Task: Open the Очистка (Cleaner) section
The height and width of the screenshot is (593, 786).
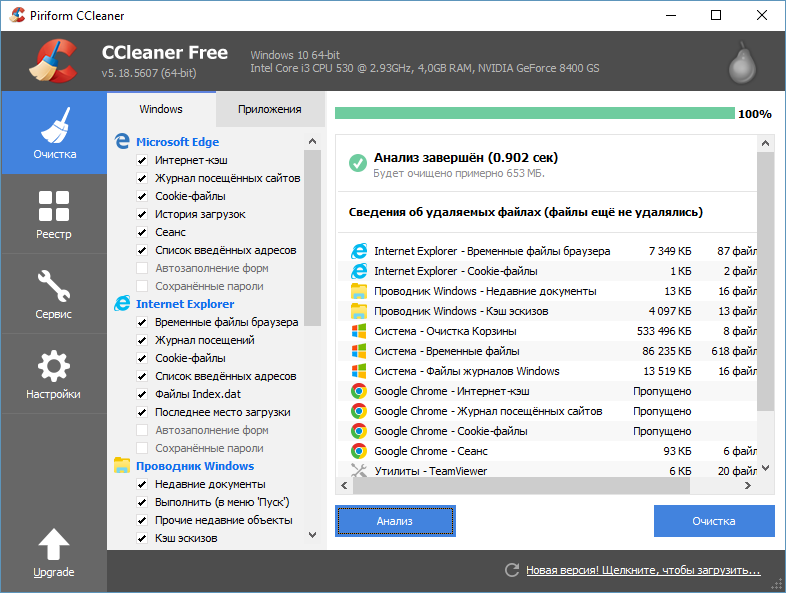Action: [x=54, y=133]
